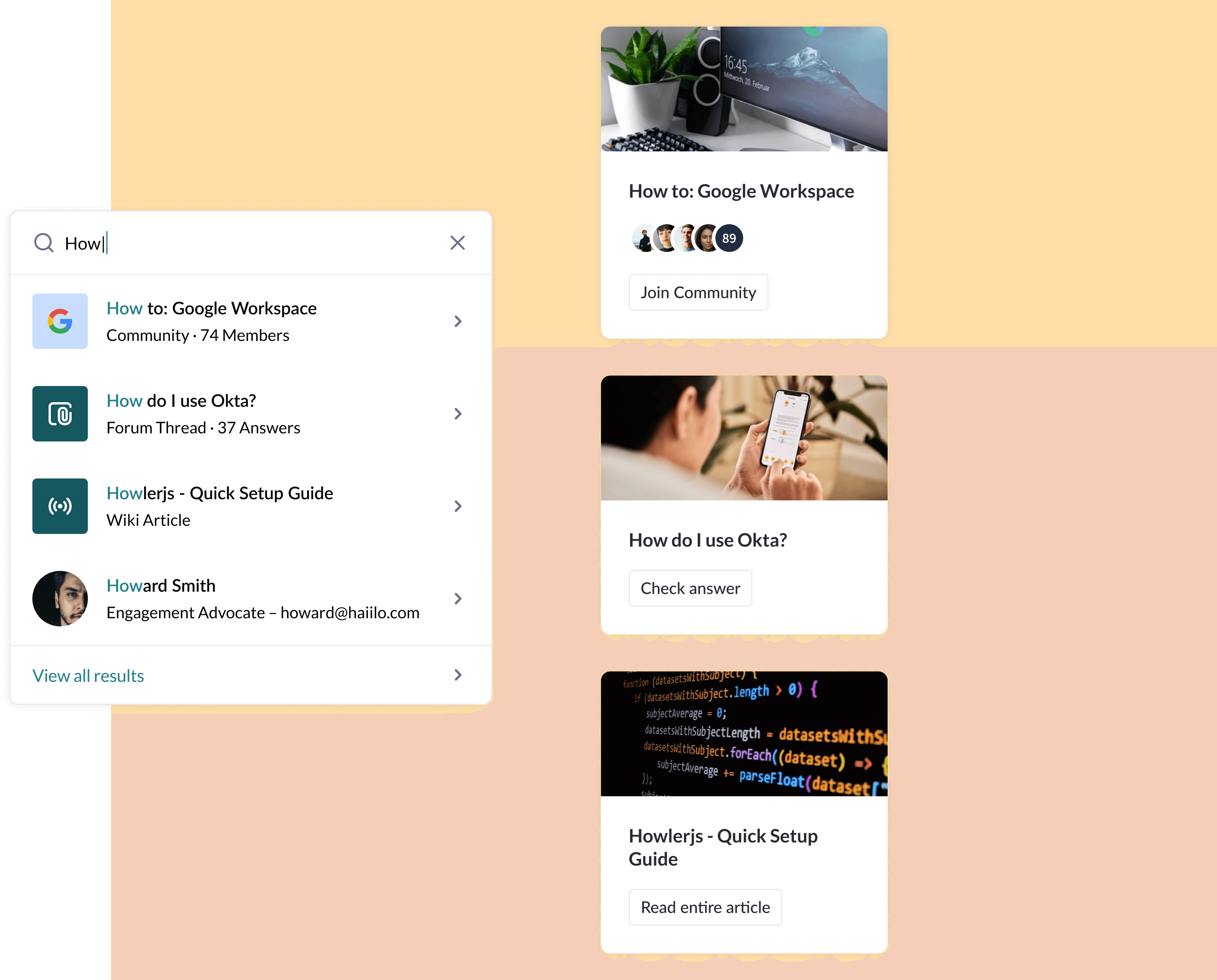This screenshot has width=1217, height=980.
Task: Select the How do I use Okta forum thread
Action: tap(250, 413)
